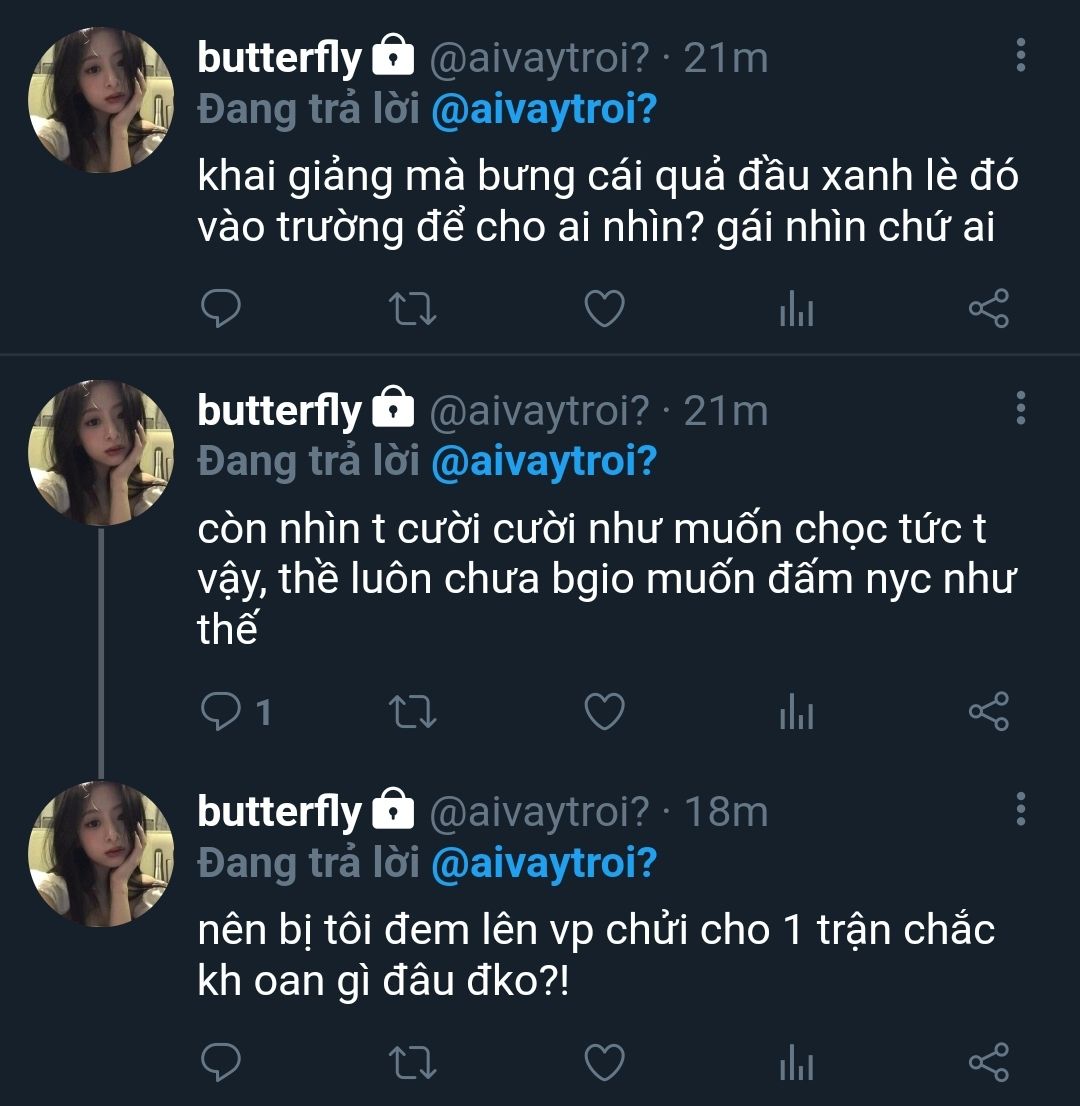The width and height of the screenshot is (1080, 1106).
Task: Retweet the 'khai giảng' tweet
Action: (x=412, y=311)
